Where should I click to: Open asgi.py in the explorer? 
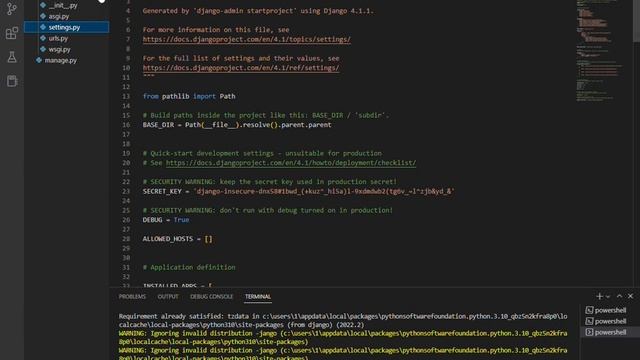tap(59, 16)
